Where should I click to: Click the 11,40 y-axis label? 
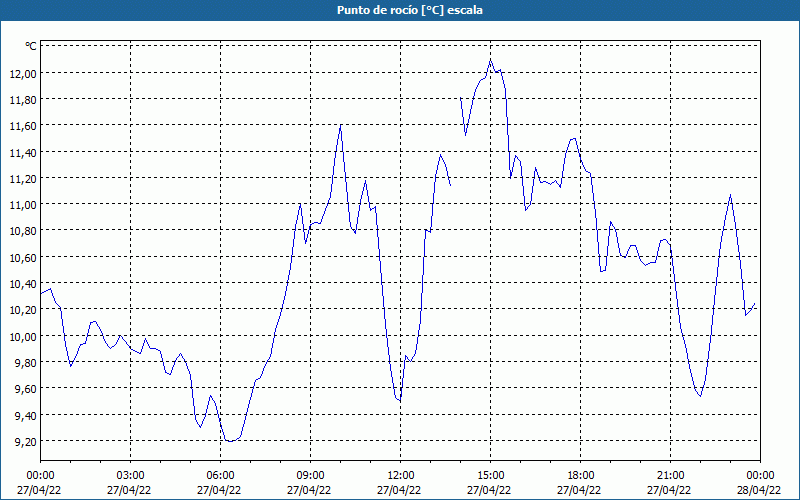pos(23,152)
